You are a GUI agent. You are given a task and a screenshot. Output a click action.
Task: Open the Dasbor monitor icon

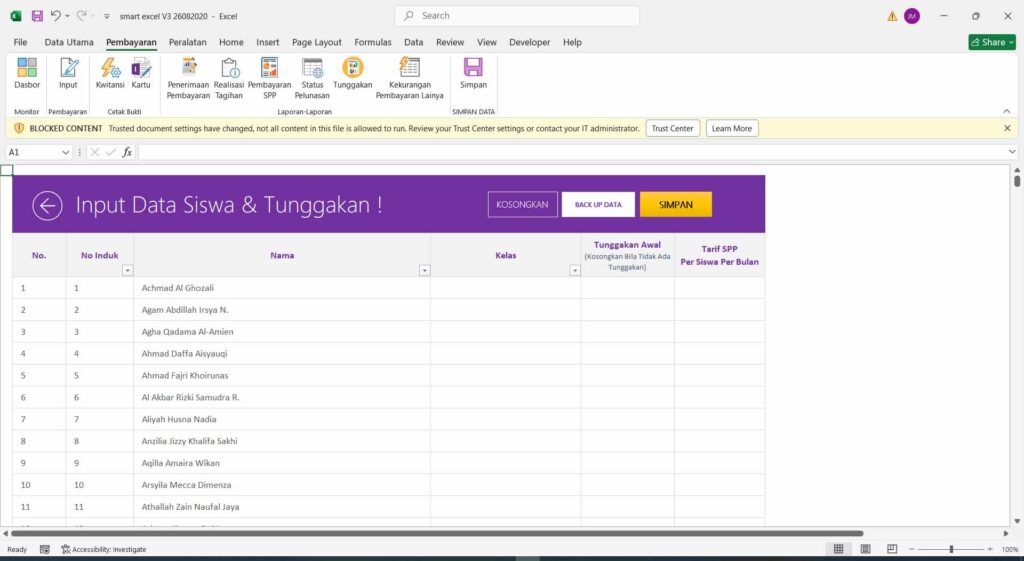27,73
